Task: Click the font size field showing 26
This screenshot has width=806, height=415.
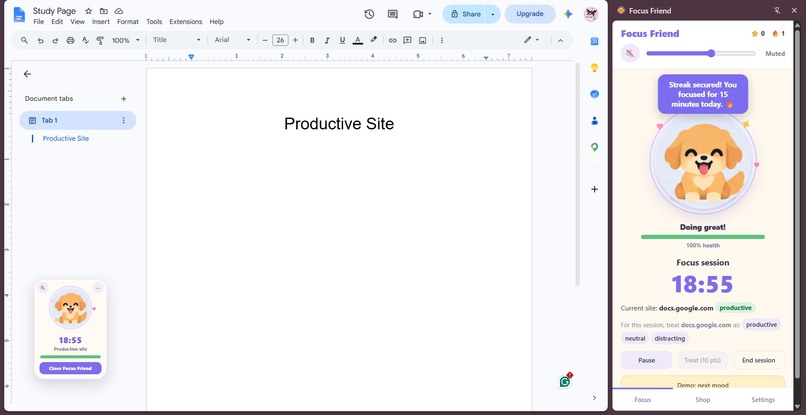Action: (280, 40)
